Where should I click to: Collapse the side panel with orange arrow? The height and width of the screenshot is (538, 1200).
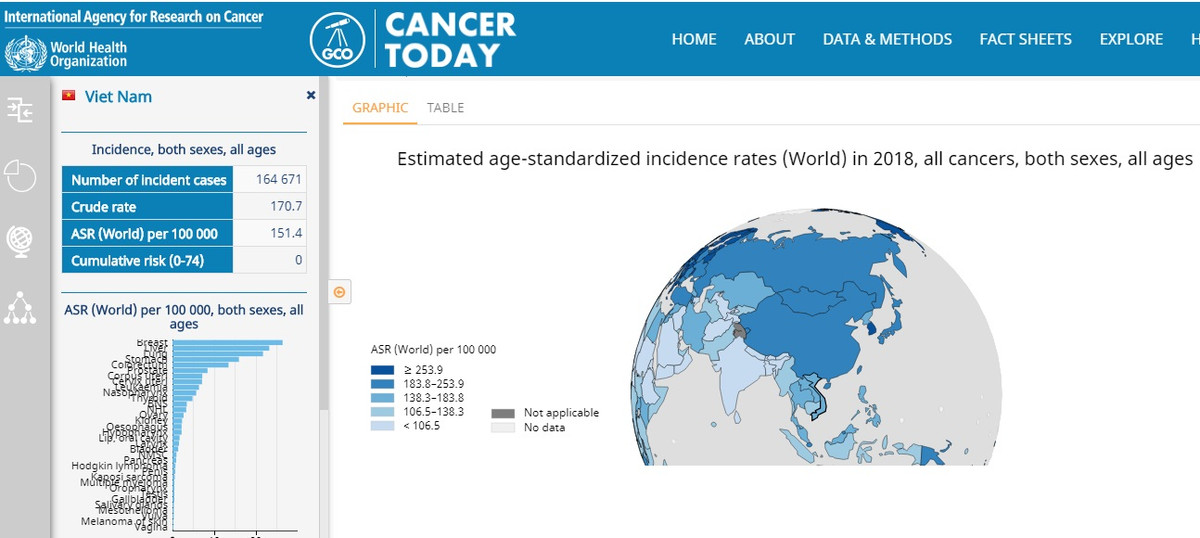point(339,292)
